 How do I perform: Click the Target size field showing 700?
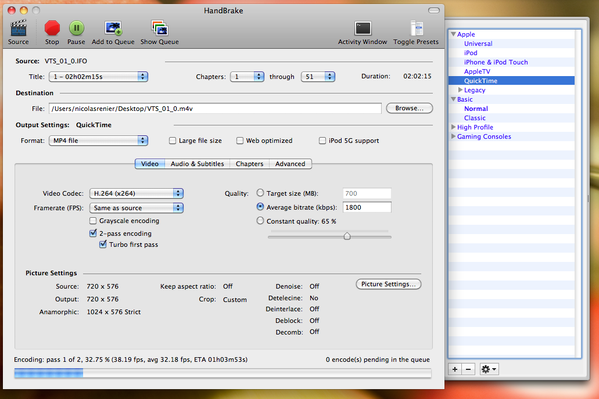367,193
